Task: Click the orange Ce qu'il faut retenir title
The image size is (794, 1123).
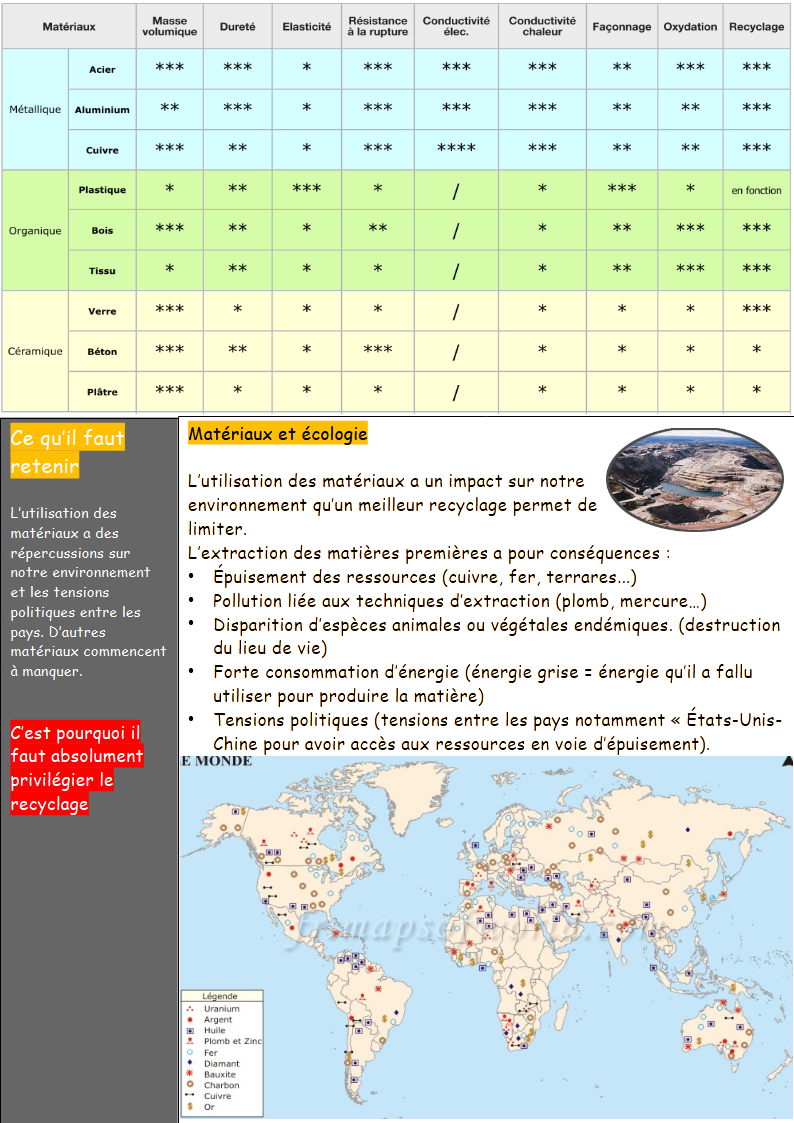Action: [x=67, y=452]
